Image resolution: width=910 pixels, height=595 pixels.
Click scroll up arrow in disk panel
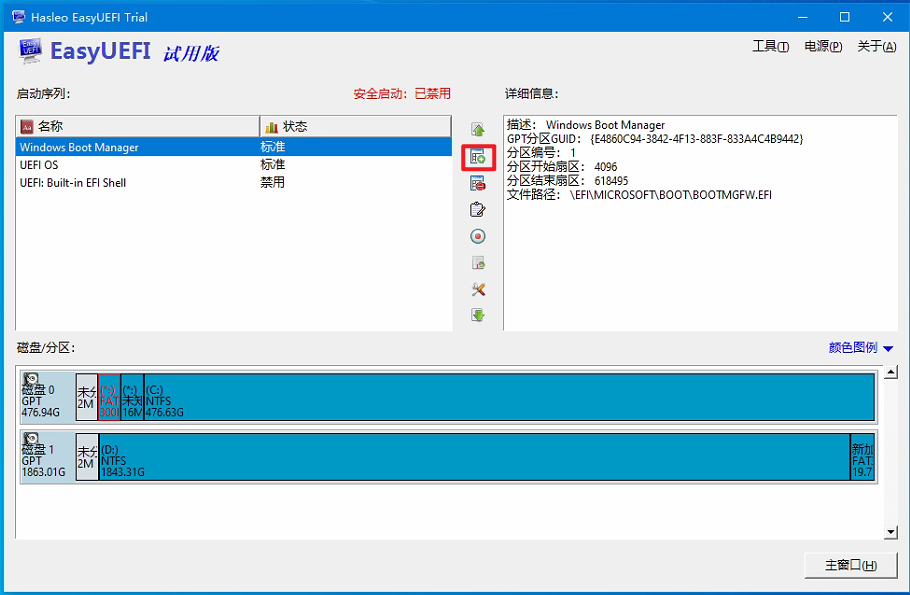pos(891,373)
